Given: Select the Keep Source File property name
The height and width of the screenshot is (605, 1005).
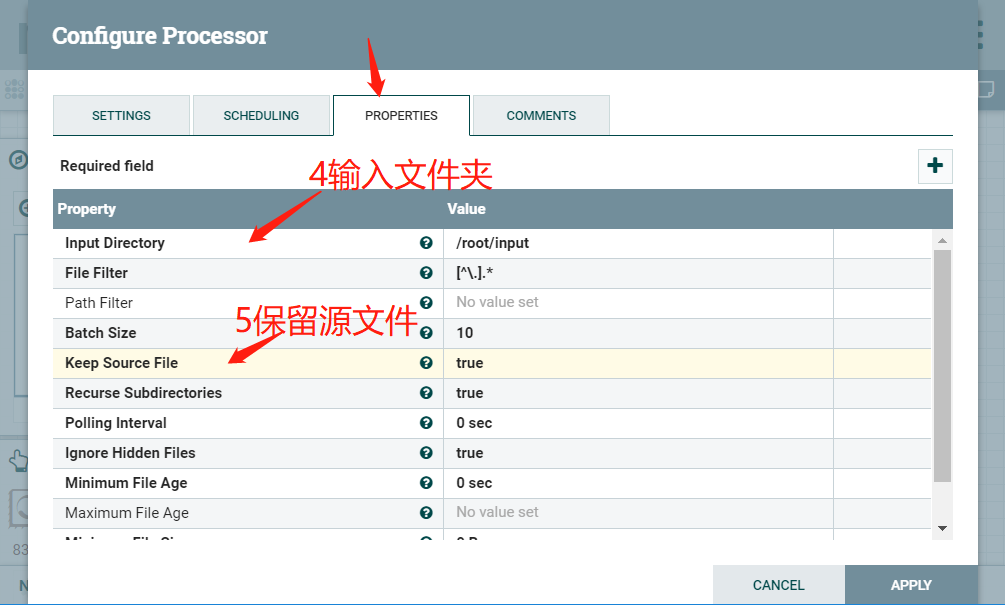Looking at the screenshot, I should coord(121,363).
